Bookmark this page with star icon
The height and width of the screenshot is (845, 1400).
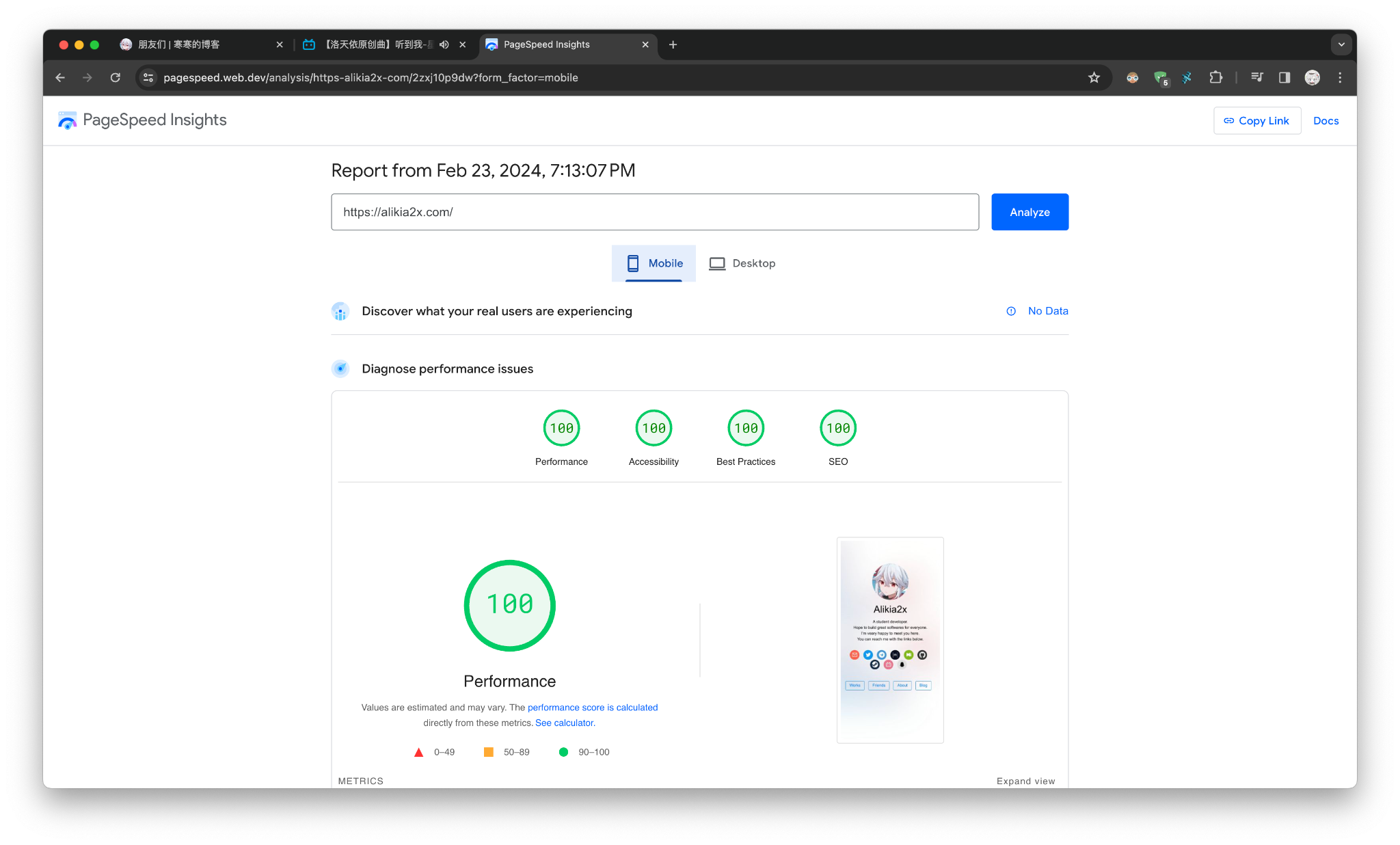tap(1094, 78)
